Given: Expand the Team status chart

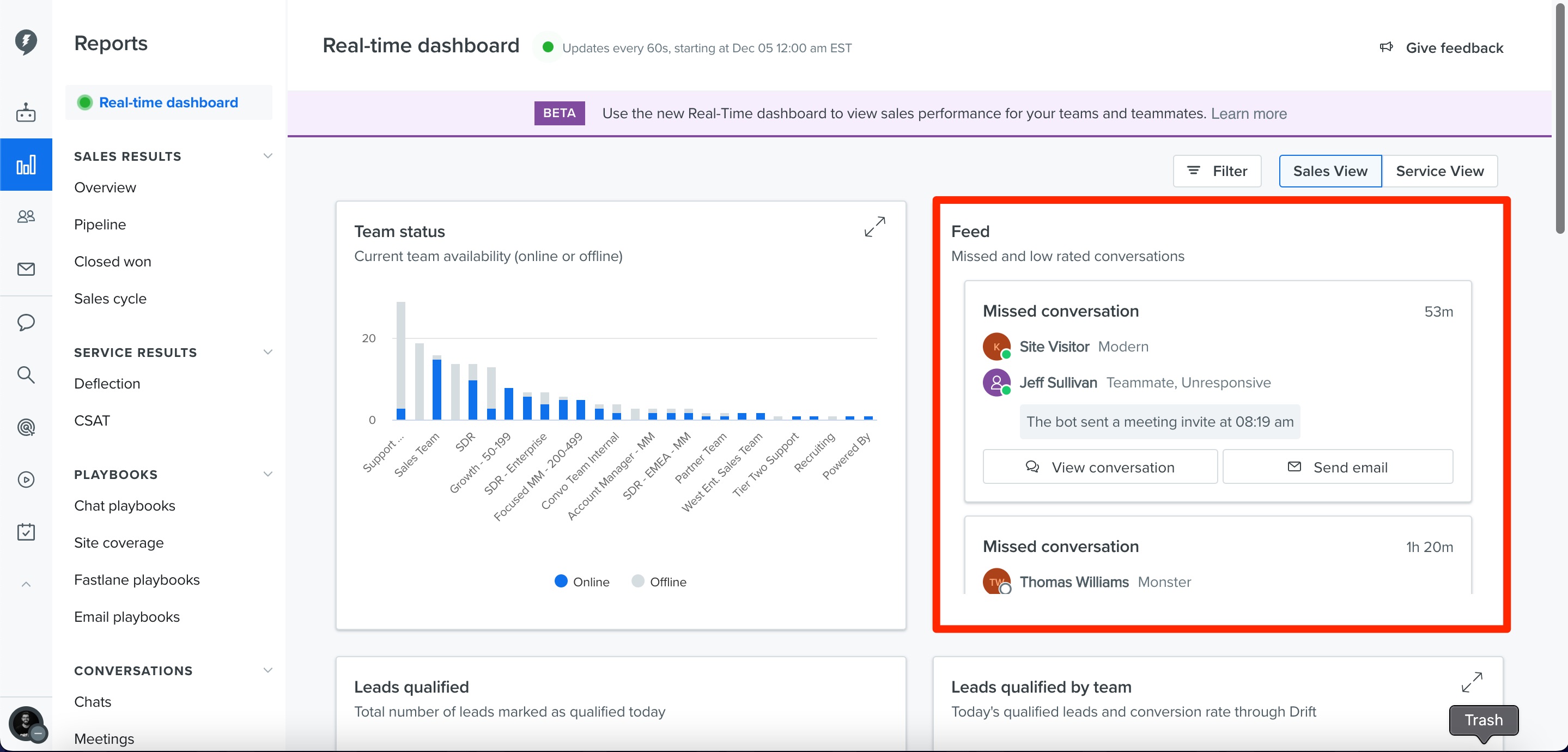Looking at the screenshot, I should 874,227.
